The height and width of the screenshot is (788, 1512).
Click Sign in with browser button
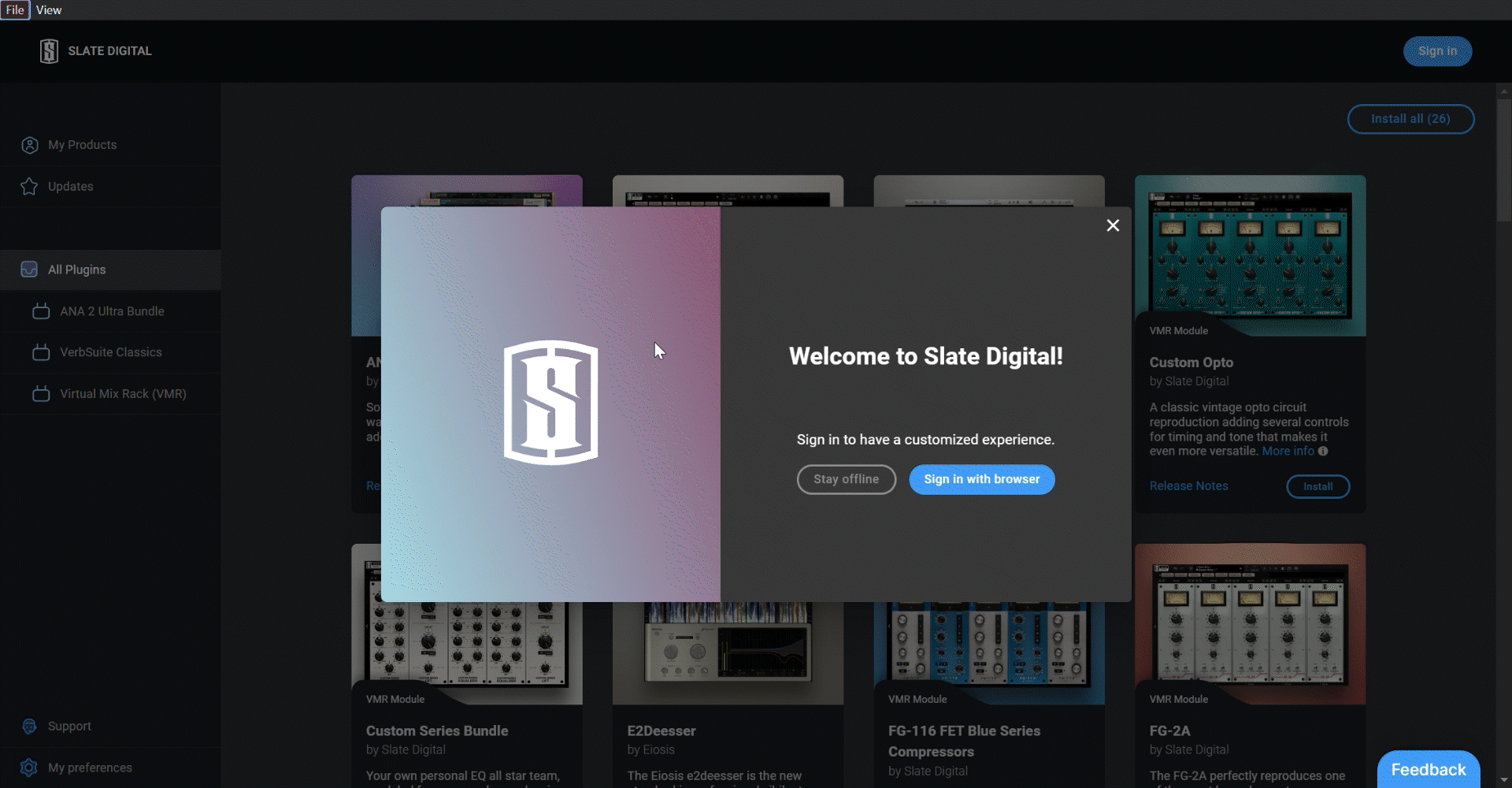click(981, 479)
